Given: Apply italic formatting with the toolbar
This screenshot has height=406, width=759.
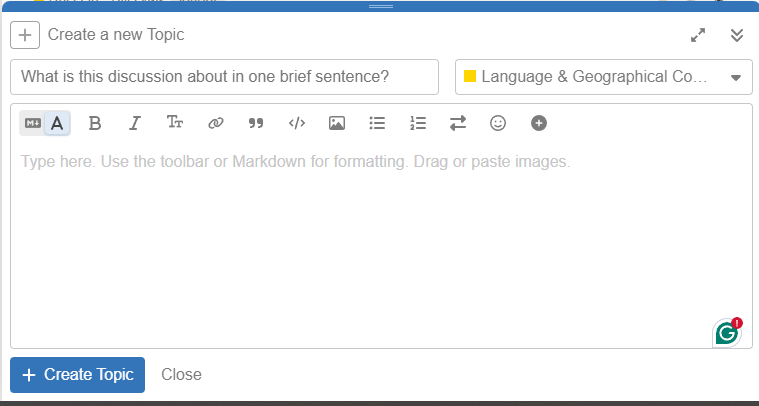Looking at the screenshot, I should pyautogui.click(x=134, y=123).
